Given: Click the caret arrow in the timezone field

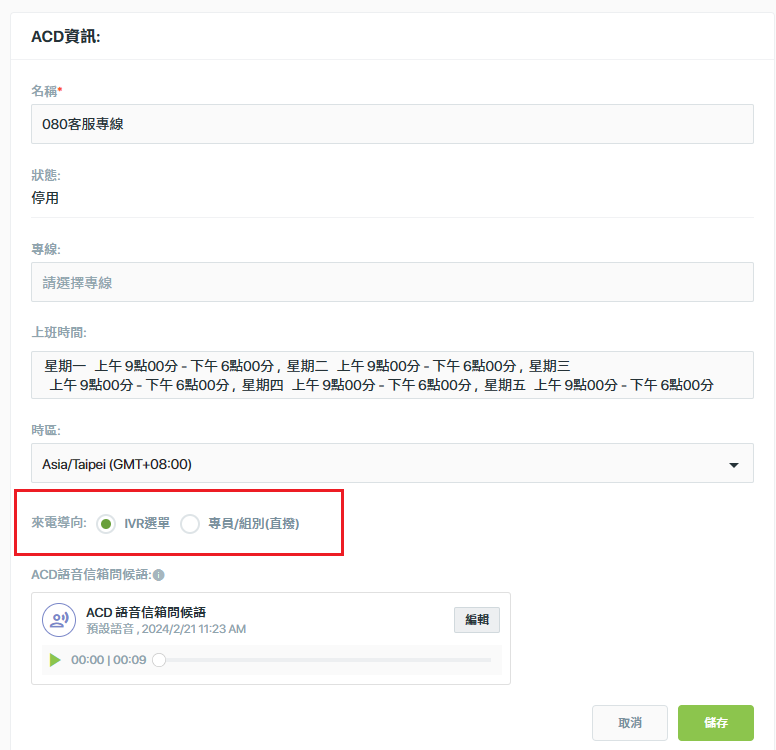Looking at the screenshot, I should [734, 465].
